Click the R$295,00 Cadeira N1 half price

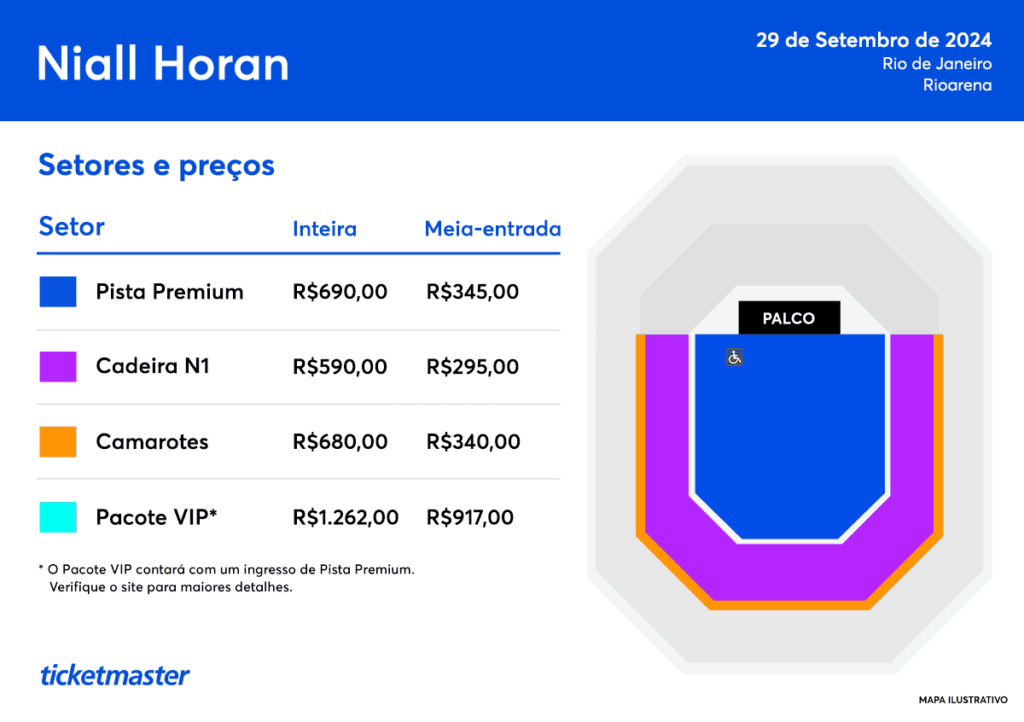472,367
